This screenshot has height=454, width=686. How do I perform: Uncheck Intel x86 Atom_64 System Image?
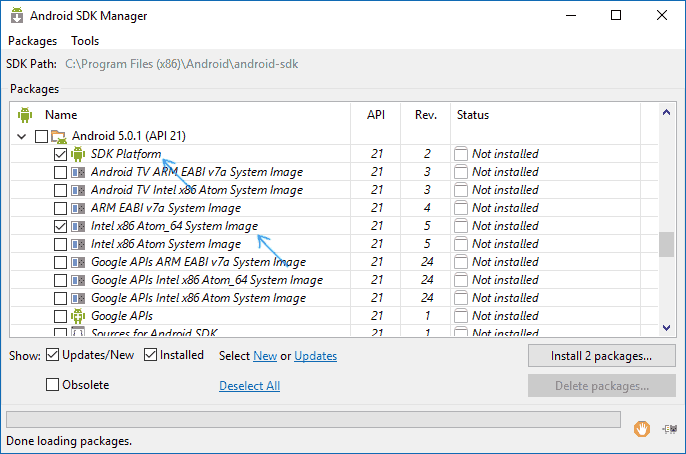click(x=60, y=226)
